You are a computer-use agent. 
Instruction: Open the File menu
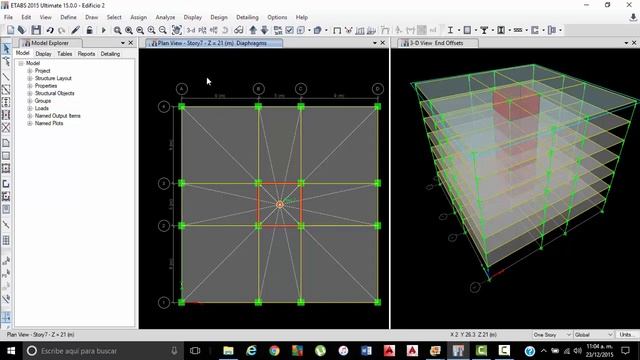click(8, 17)
